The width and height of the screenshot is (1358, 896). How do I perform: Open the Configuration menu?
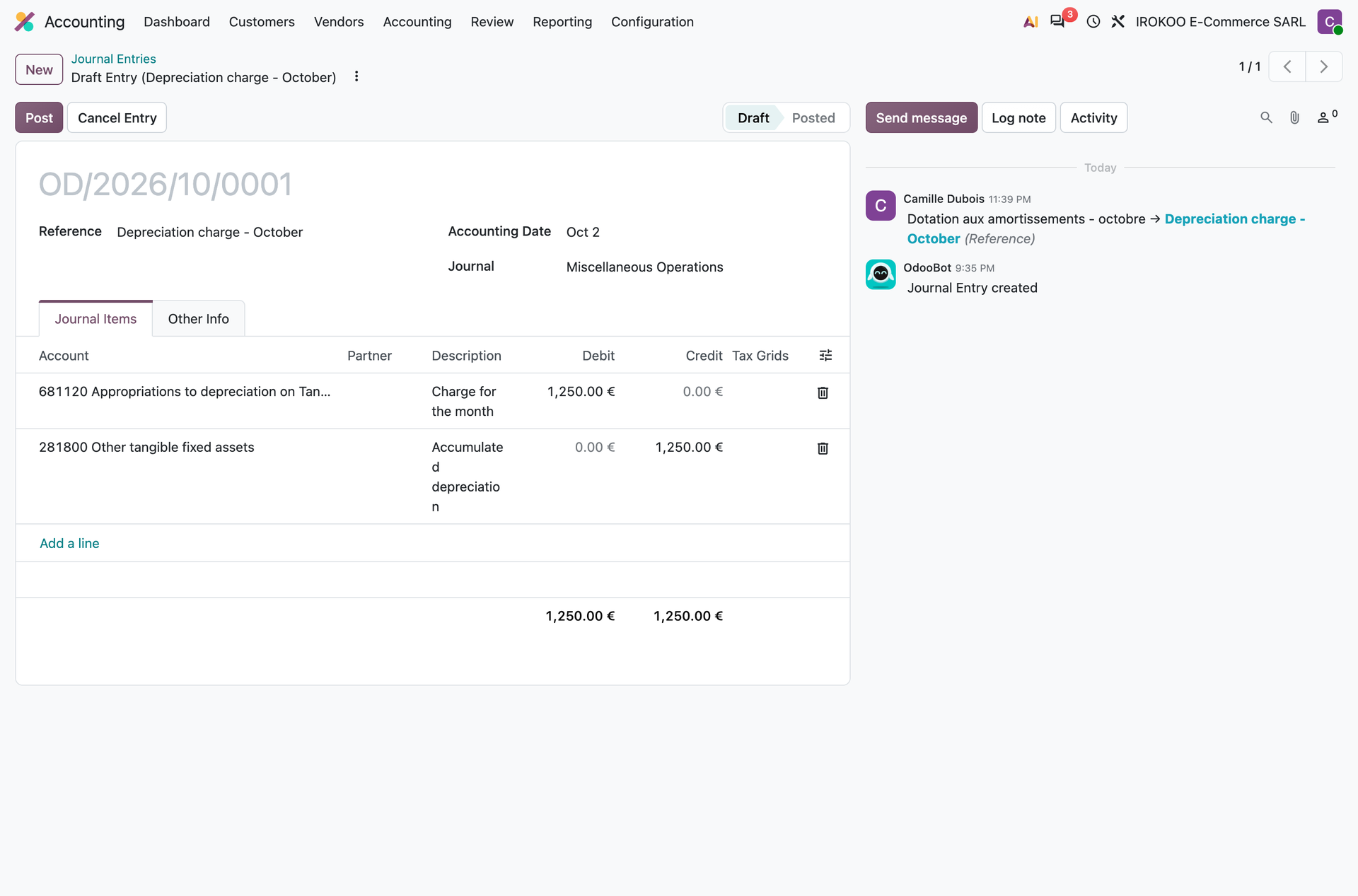(652, 22)
